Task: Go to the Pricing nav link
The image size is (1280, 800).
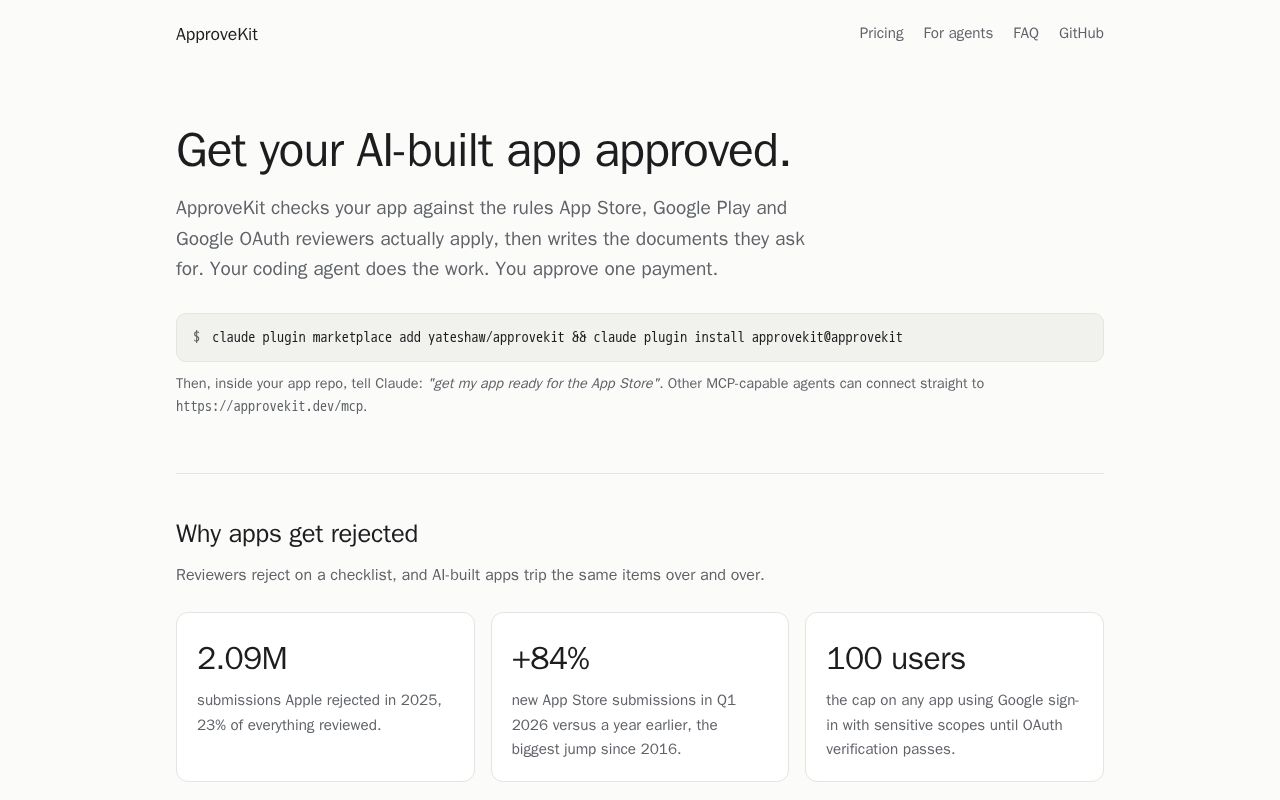Action: [x=881, y=33]
